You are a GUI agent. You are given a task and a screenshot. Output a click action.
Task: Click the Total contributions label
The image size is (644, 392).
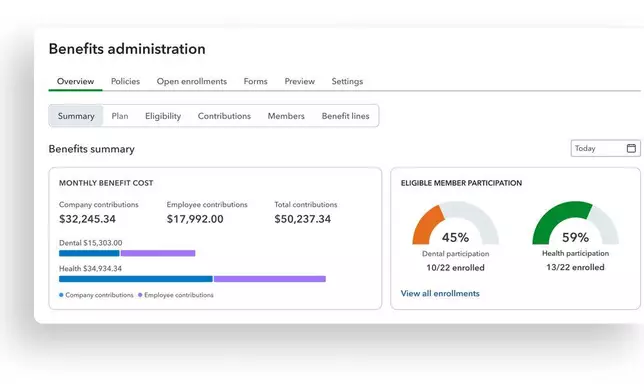(306, 205)
